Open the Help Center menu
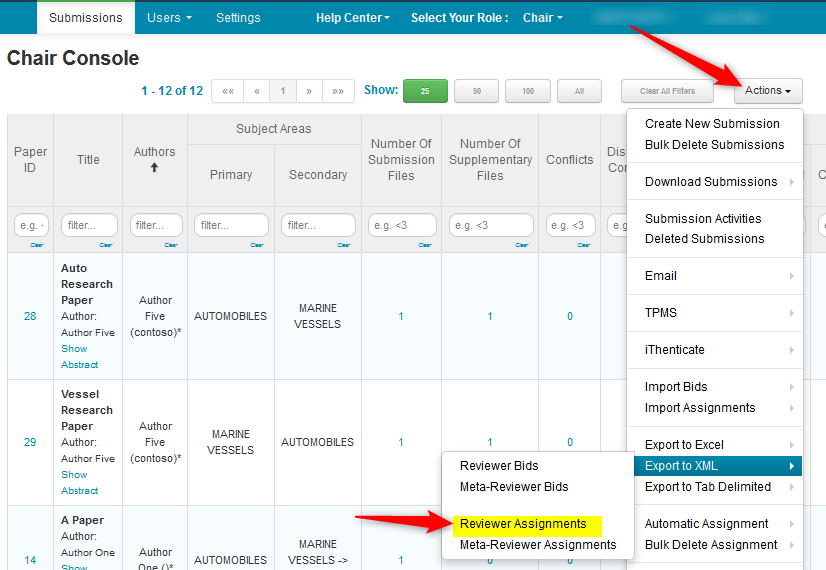Image resolution: width=826 pixels, height=570 pixels. tap(352, 18)
